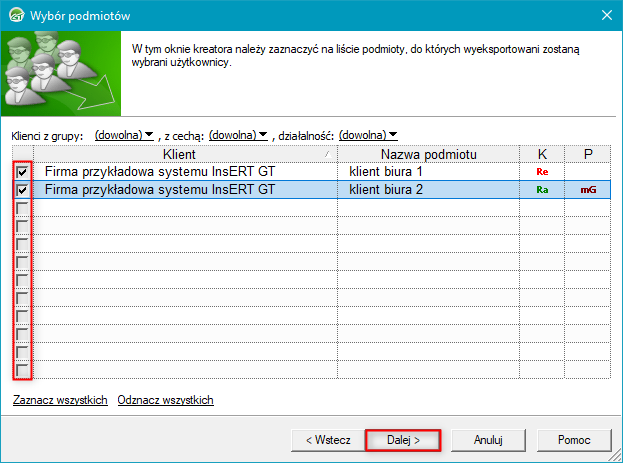Select the 'klient biura 1' cell
Image resolution: width=623 pixels, height=463 pixels.
click(428, 172)
